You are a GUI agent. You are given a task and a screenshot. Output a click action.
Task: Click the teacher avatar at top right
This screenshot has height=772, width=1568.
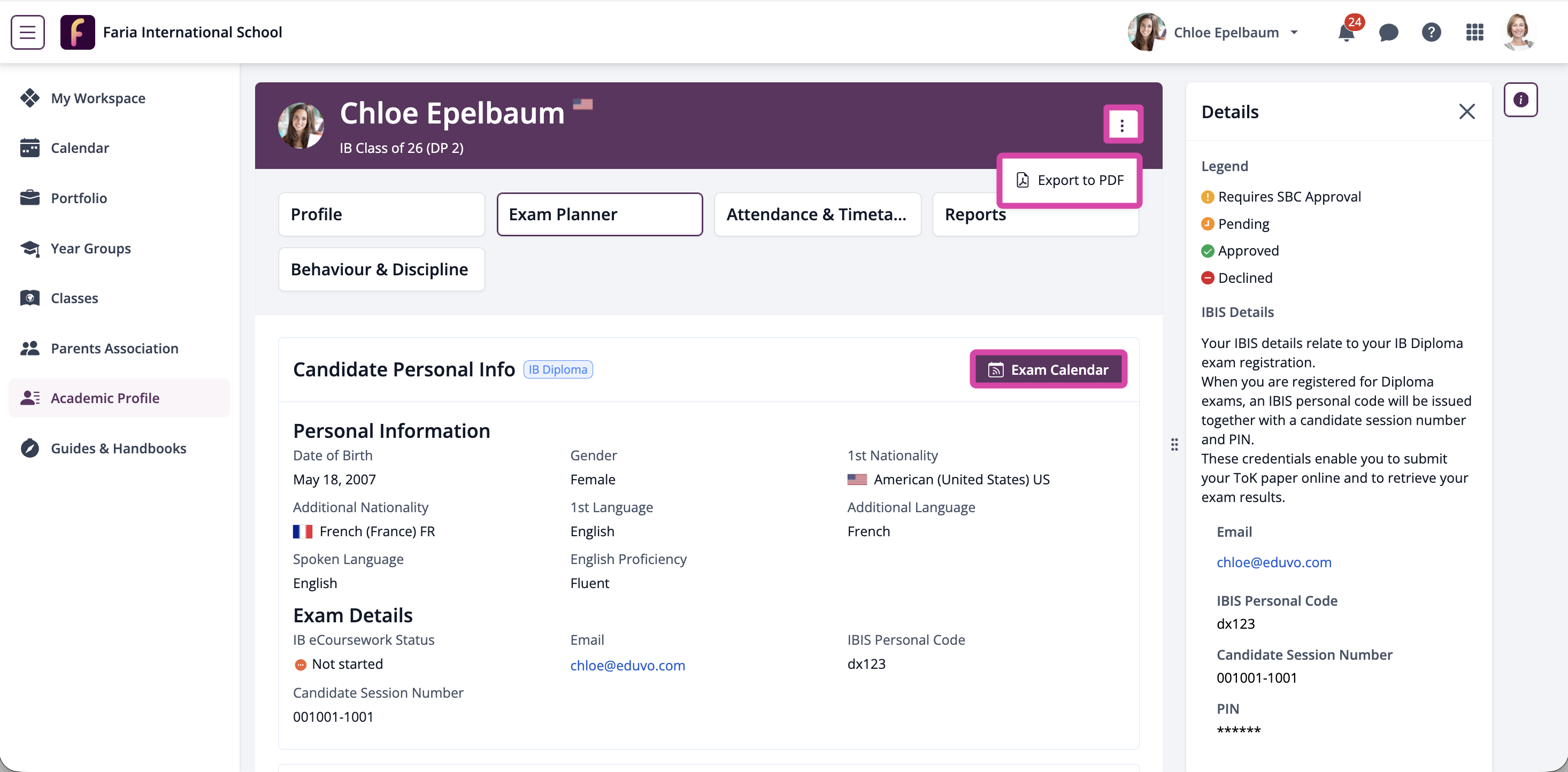click(x=1519, y=32)
